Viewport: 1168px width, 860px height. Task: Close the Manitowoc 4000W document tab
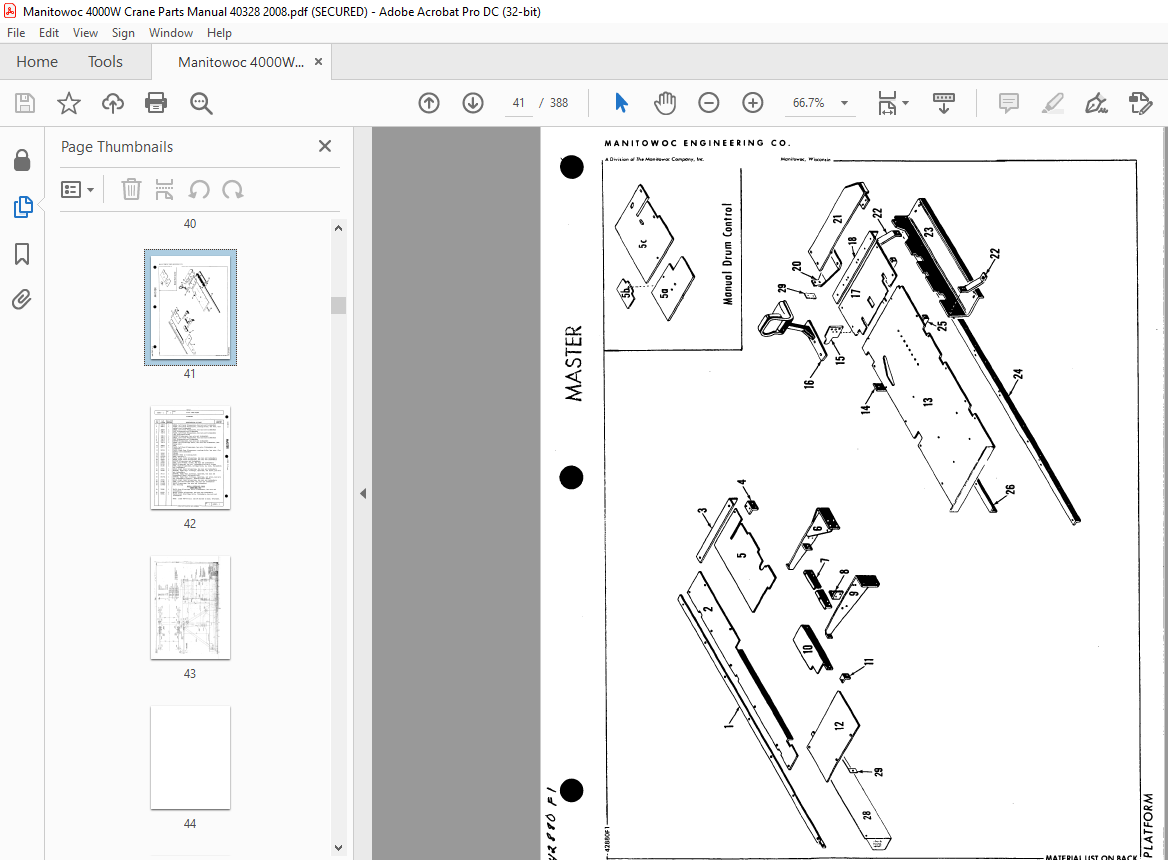click(x=318, y=62)
